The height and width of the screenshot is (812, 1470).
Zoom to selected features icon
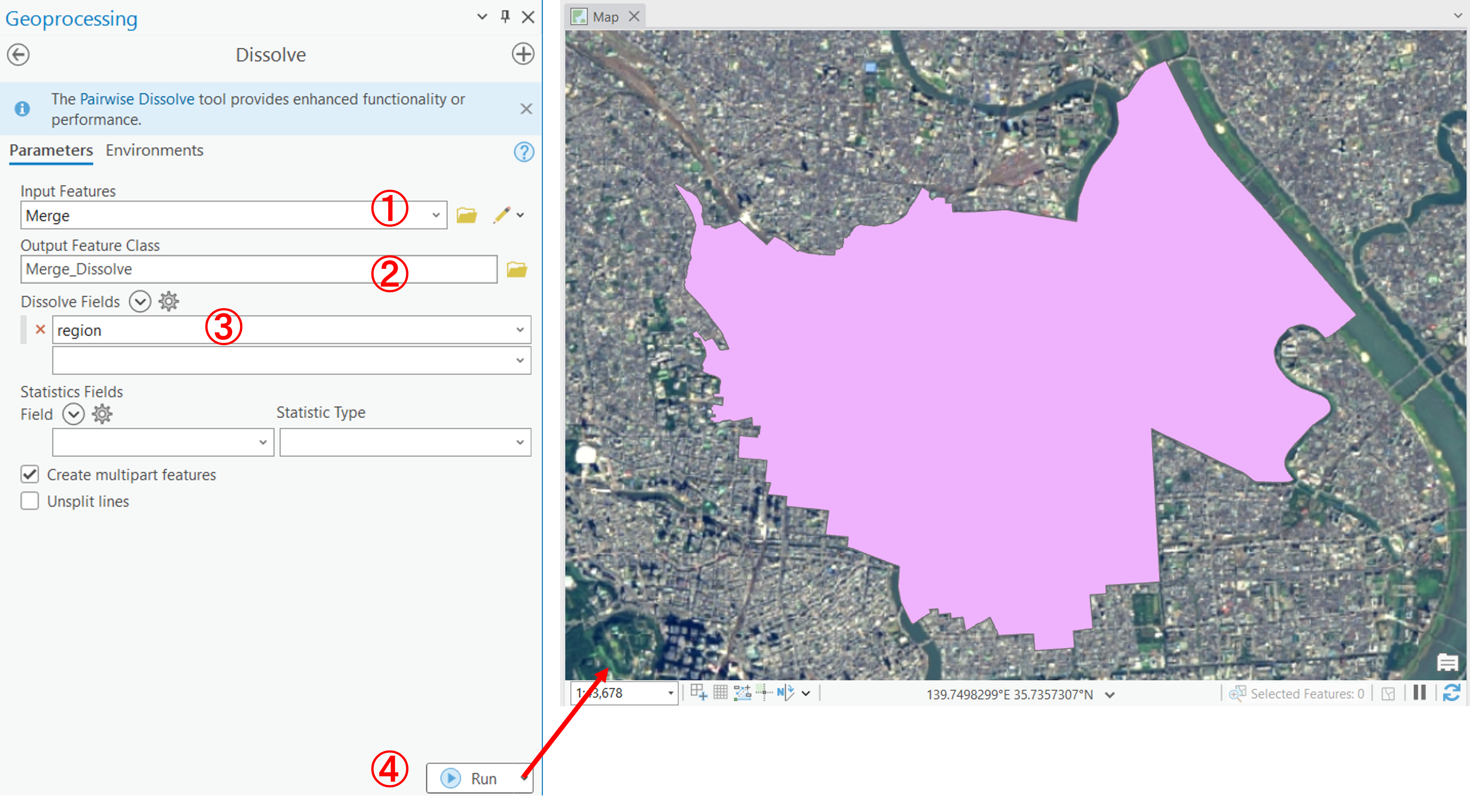1237,694
